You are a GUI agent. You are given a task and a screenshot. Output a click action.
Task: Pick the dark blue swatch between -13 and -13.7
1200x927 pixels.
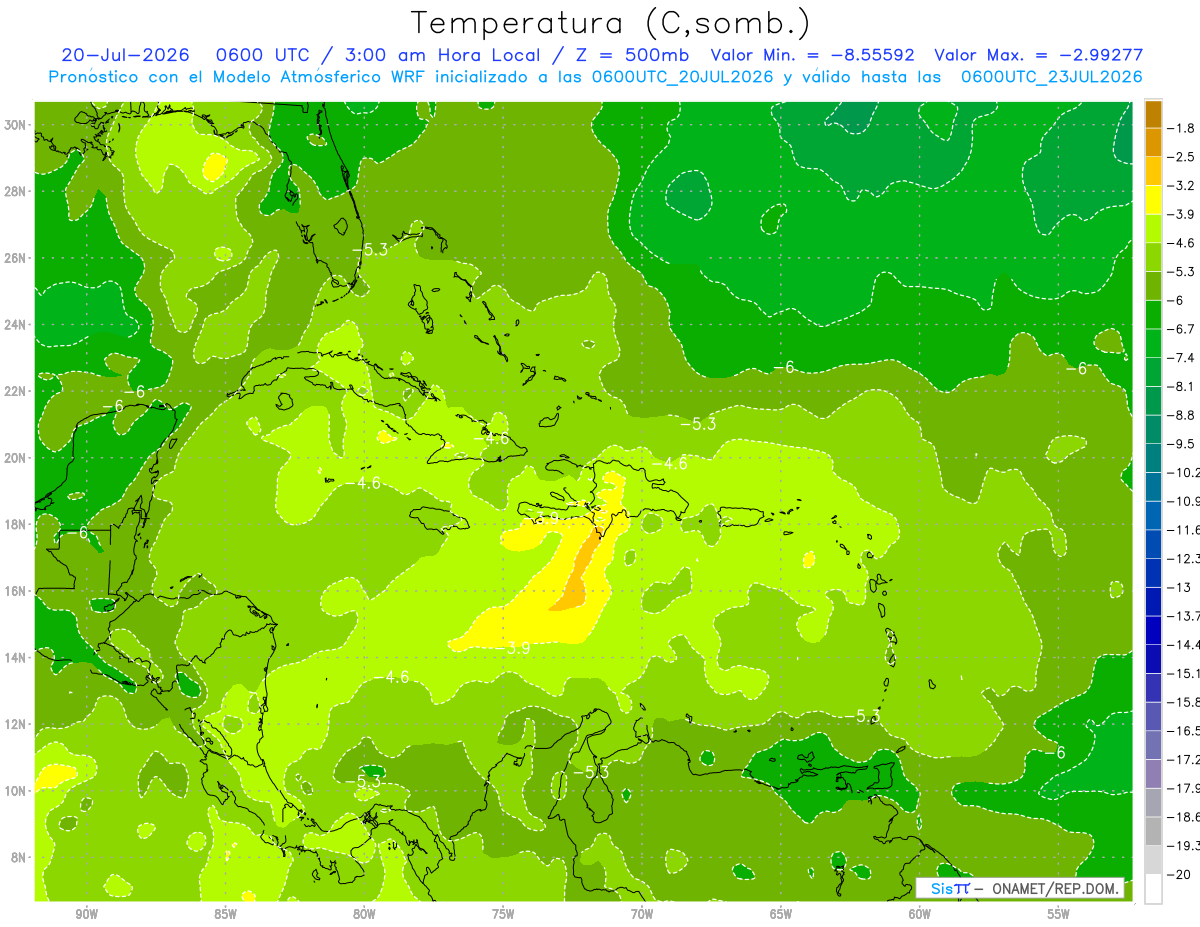coord(1153,601)
